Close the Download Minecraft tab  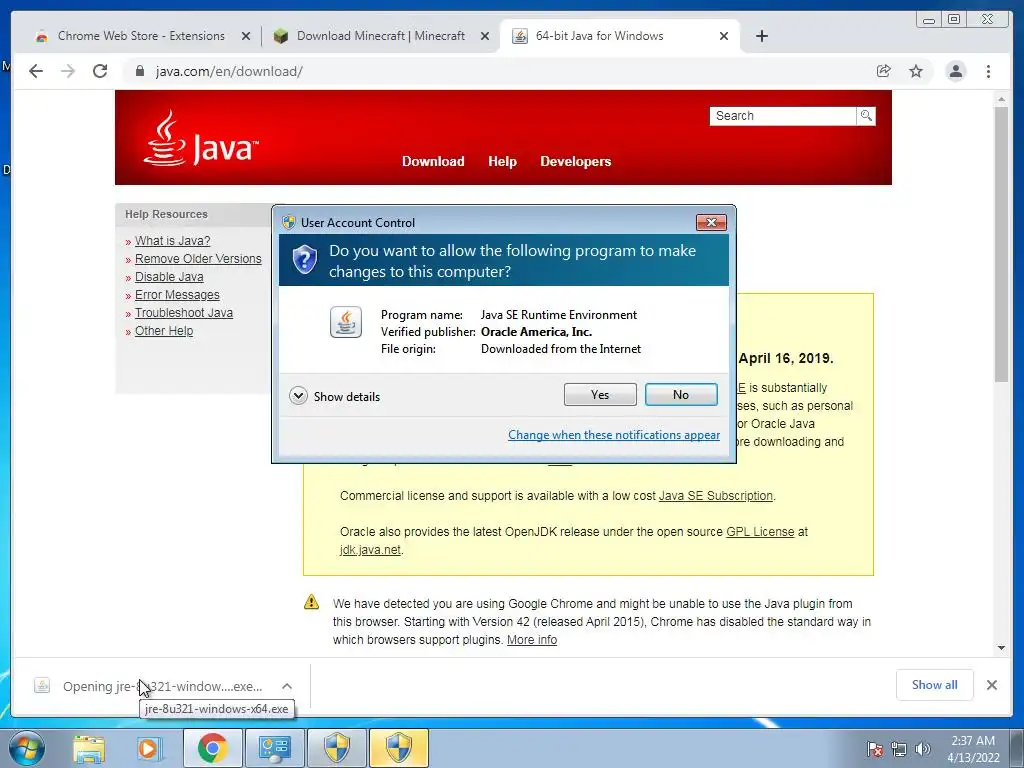tap(485, 36)
